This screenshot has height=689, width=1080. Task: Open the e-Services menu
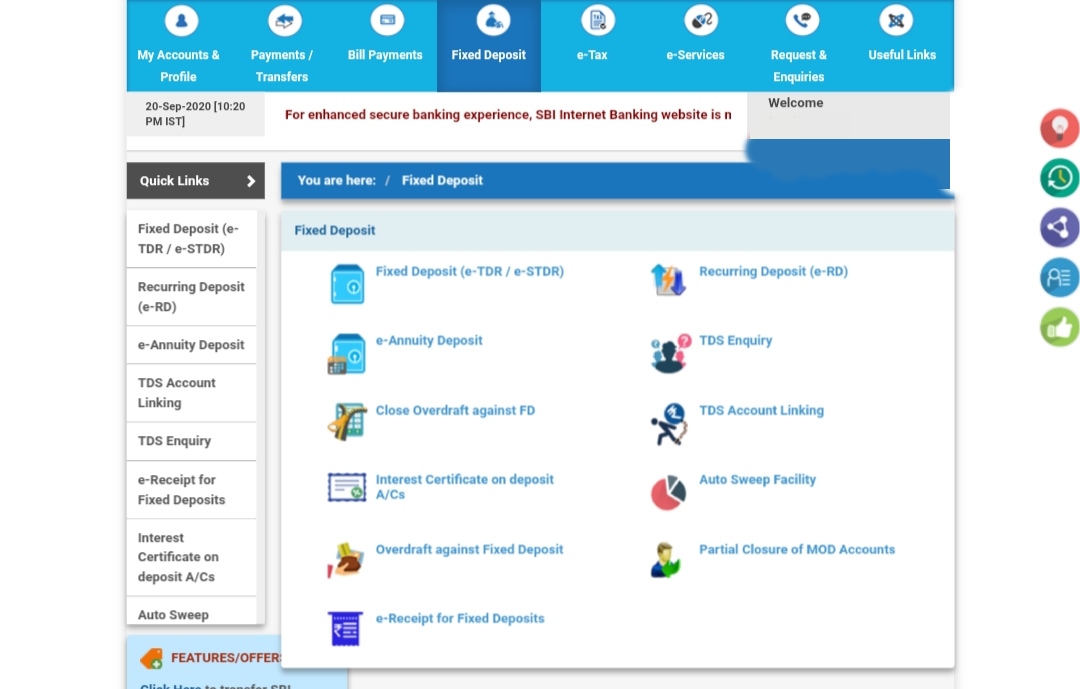coord(695,55)
